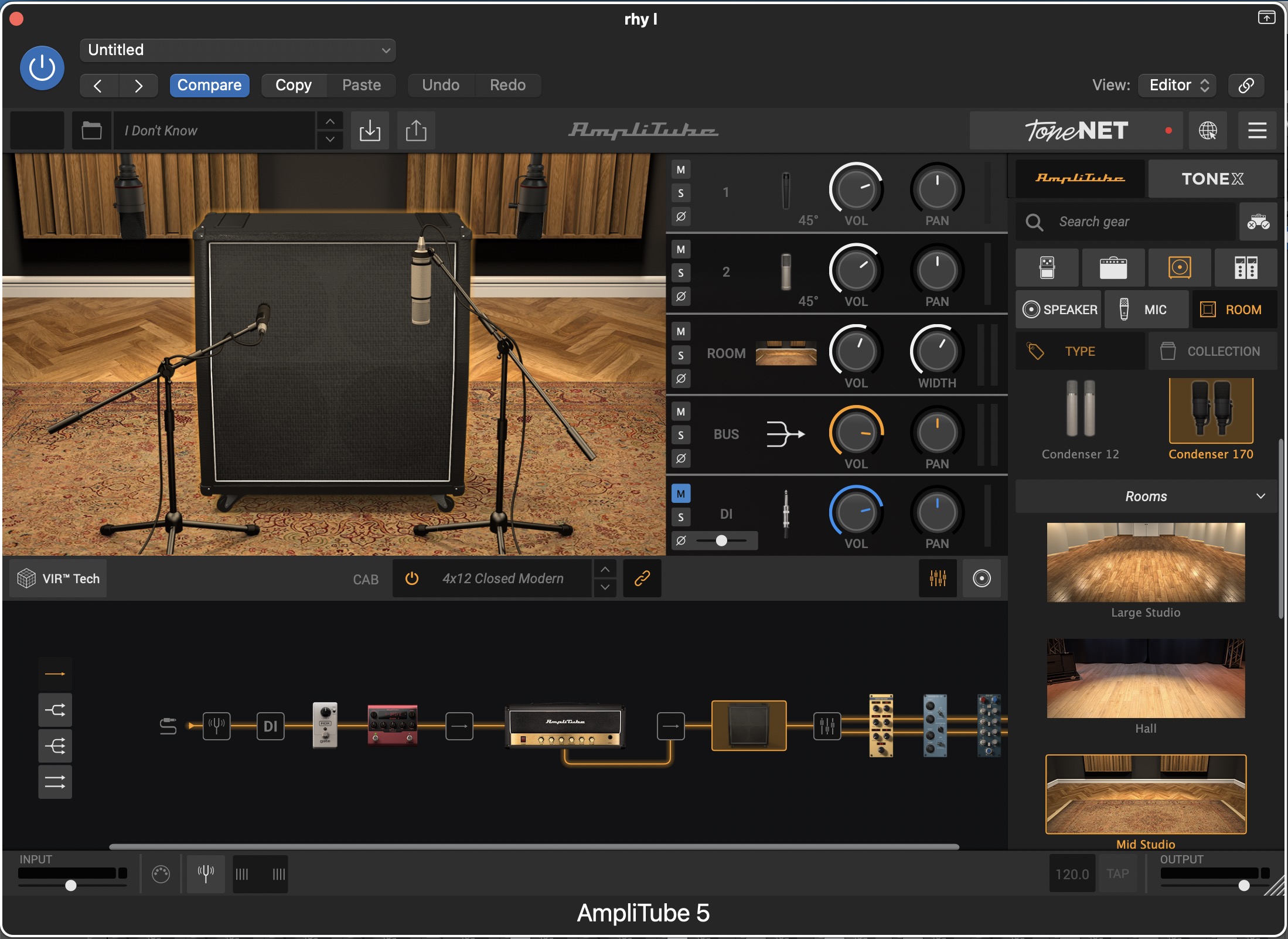Select the single serial signal routing
Image resolution: width=1288 pixels, height=939 pixels.
coord(55,674)
